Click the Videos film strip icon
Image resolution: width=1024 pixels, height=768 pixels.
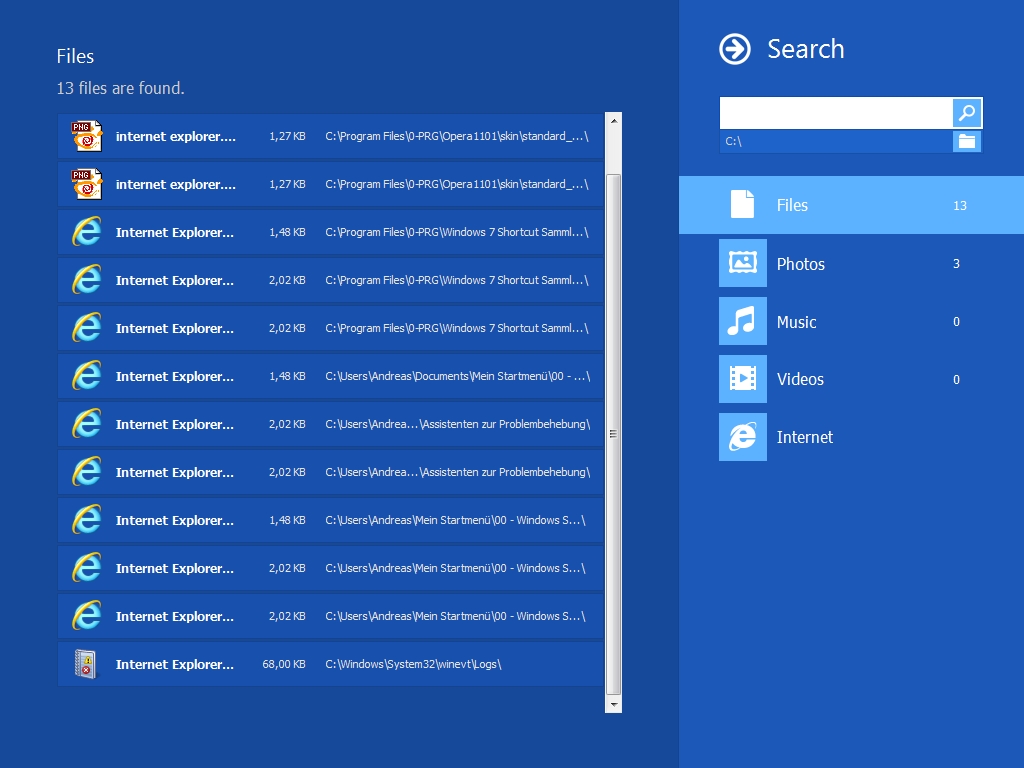coord(743,379)
